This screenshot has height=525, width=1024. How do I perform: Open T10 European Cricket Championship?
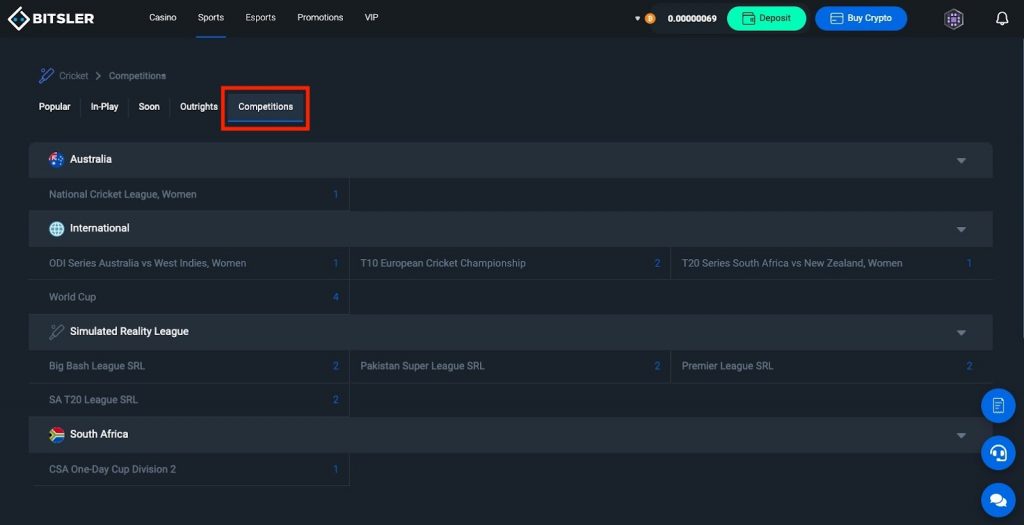coord(443,263)
